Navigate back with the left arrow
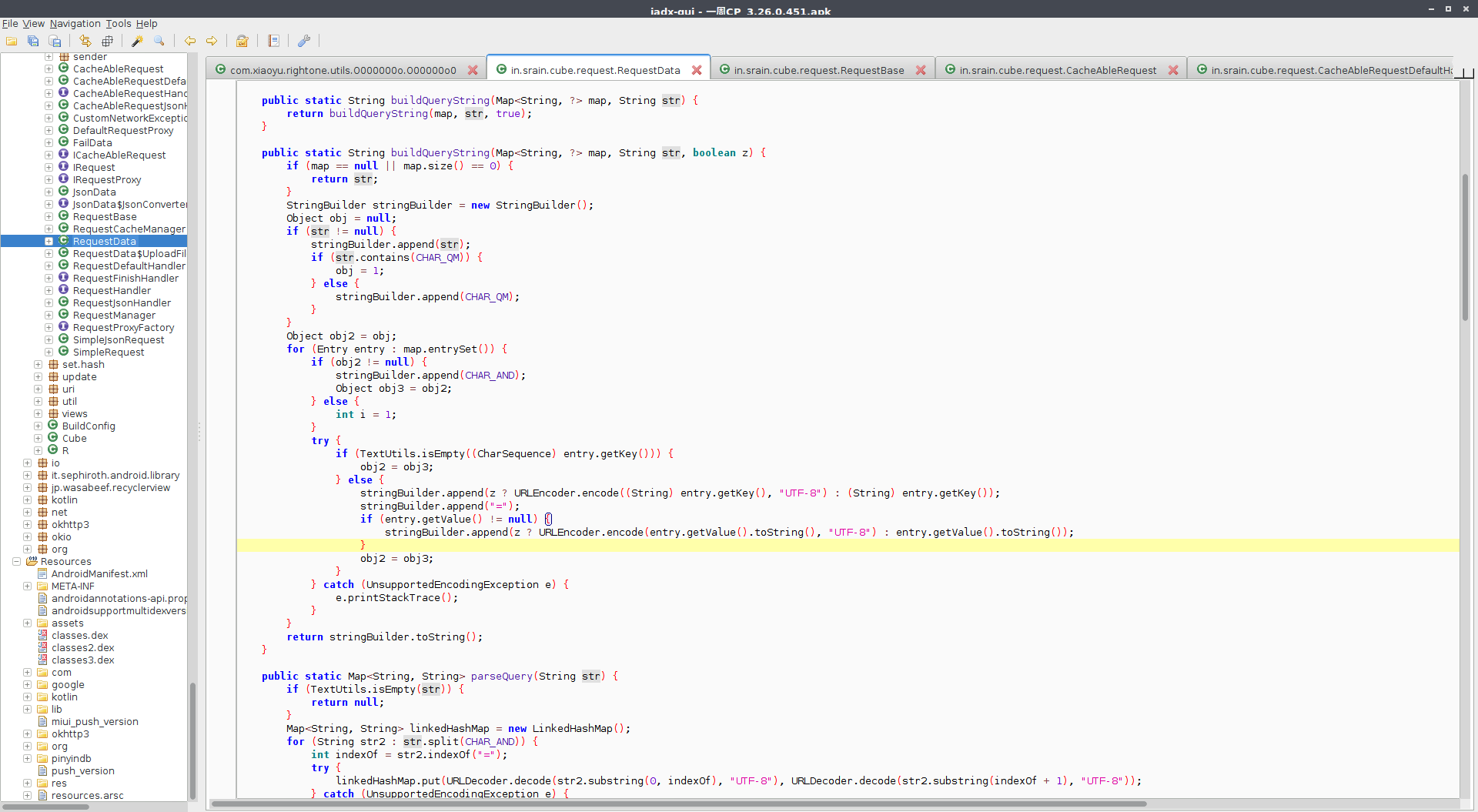Viewport: 1478px width, 812px height. (x=189, y=41)
